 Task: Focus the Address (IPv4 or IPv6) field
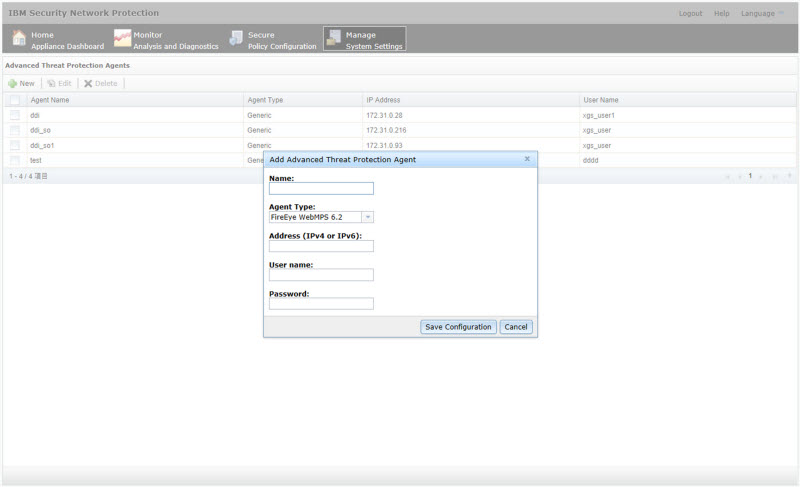pos(321,246)
